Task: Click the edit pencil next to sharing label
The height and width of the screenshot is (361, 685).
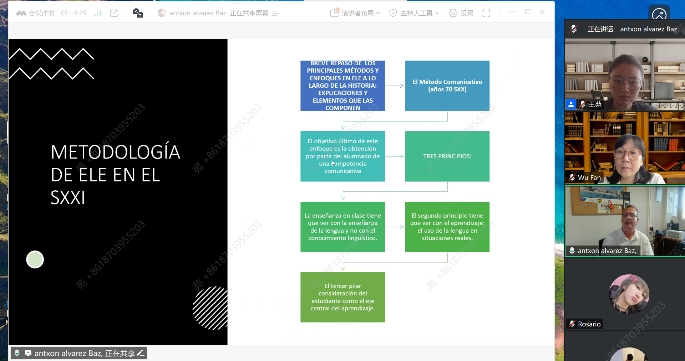Action: (140, 353)
